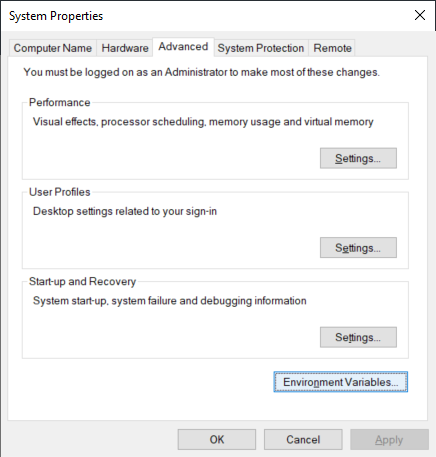This screenshot has width=436, height=457.
Task: Show the Remote tab
Action: click(x=332, y=48)
